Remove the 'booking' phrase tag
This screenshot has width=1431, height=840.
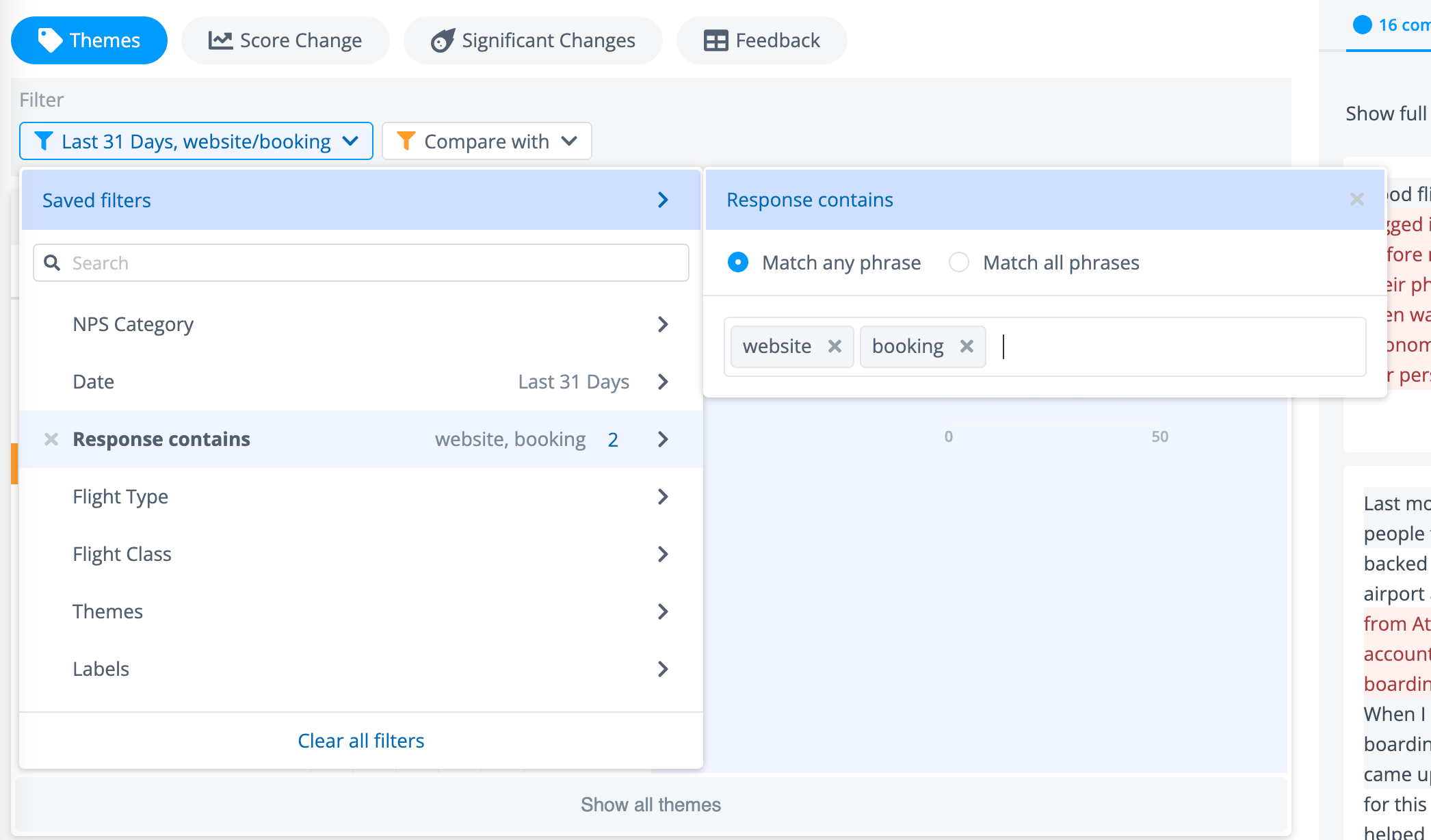click(x=967, y=346)
